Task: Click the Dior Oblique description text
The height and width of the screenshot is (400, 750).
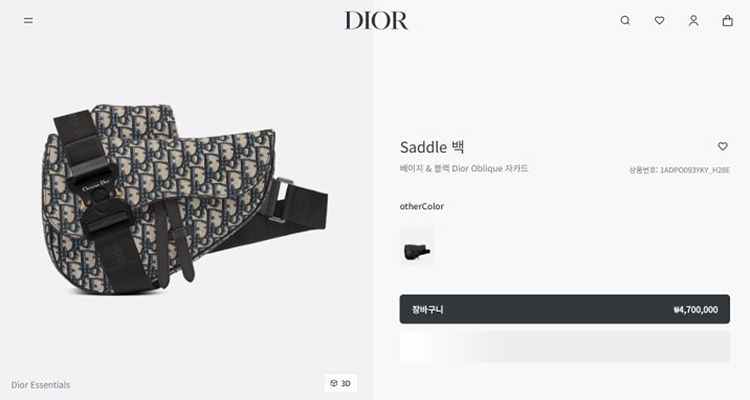Action: point(464,168)
